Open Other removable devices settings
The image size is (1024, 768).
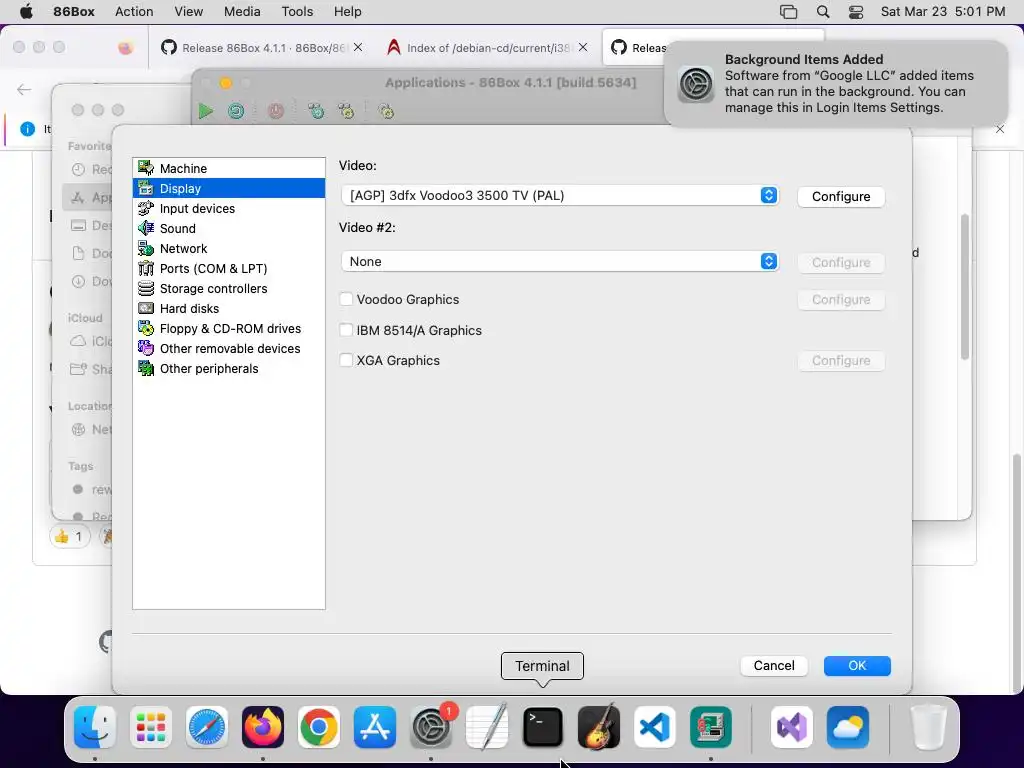(x=229, y=349)
